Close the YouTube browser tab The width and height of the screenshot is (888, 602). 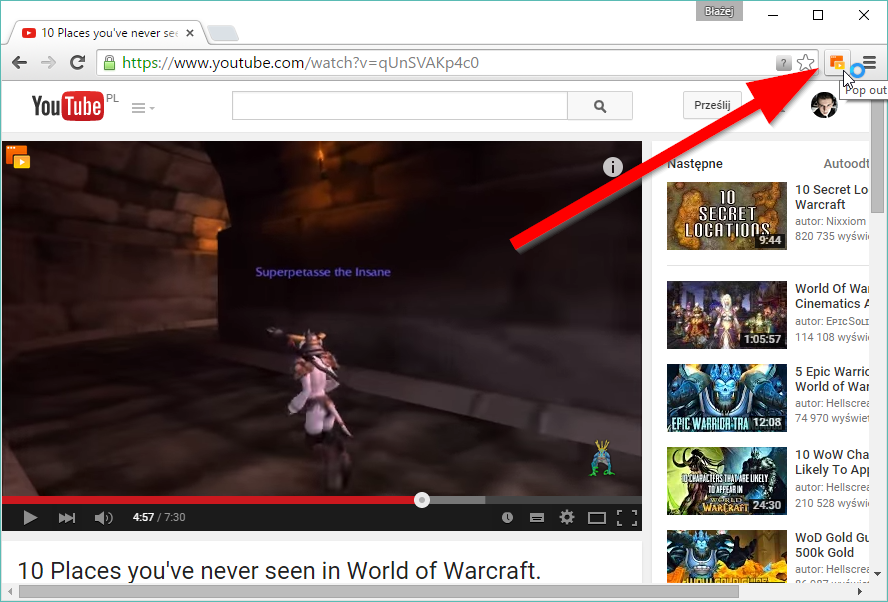click(x=190, y=33)
